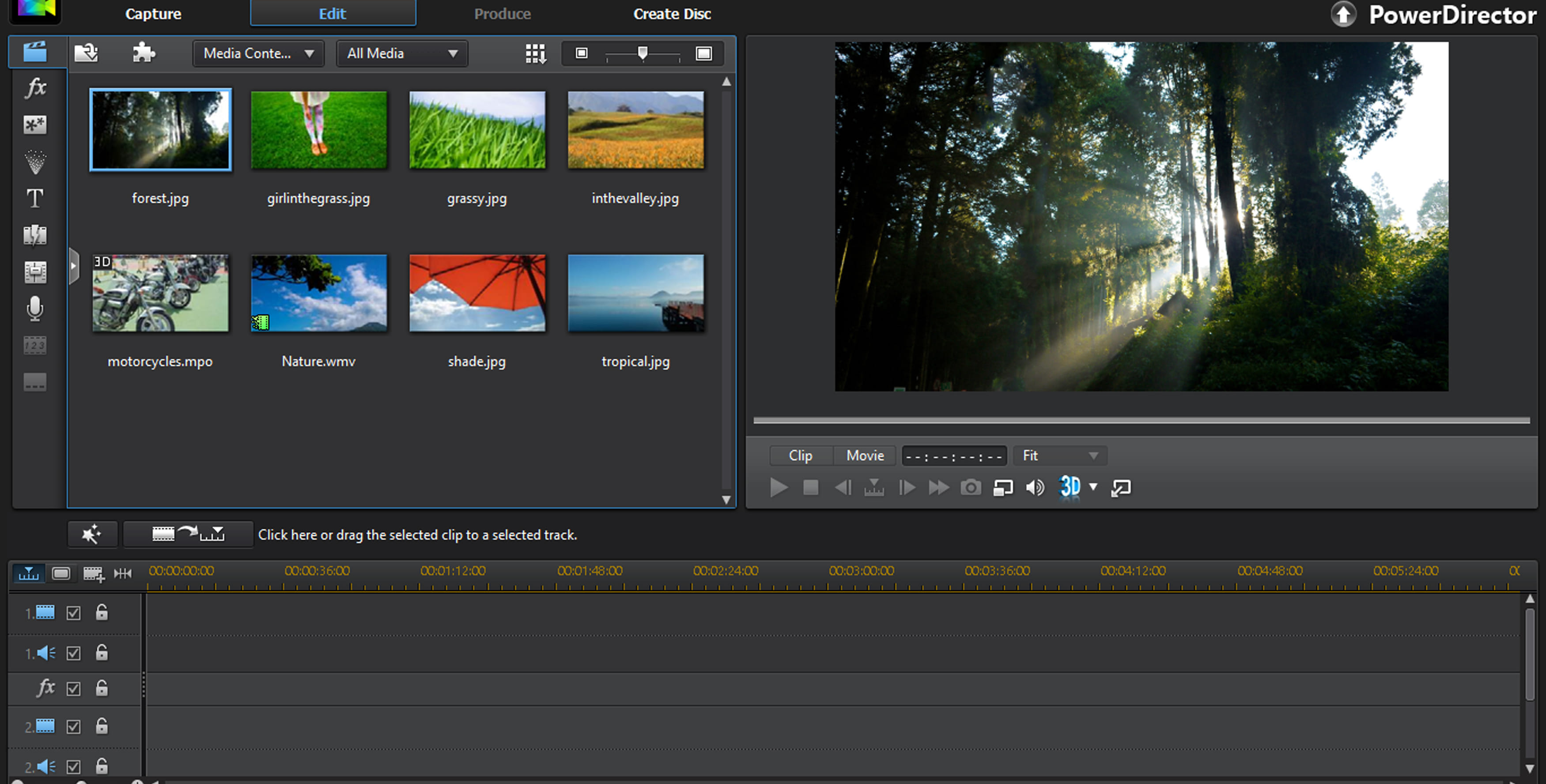The image size is (1546, 784).
Task: Select the Nature.wmv thumbnail
Action: coord(319,293)
